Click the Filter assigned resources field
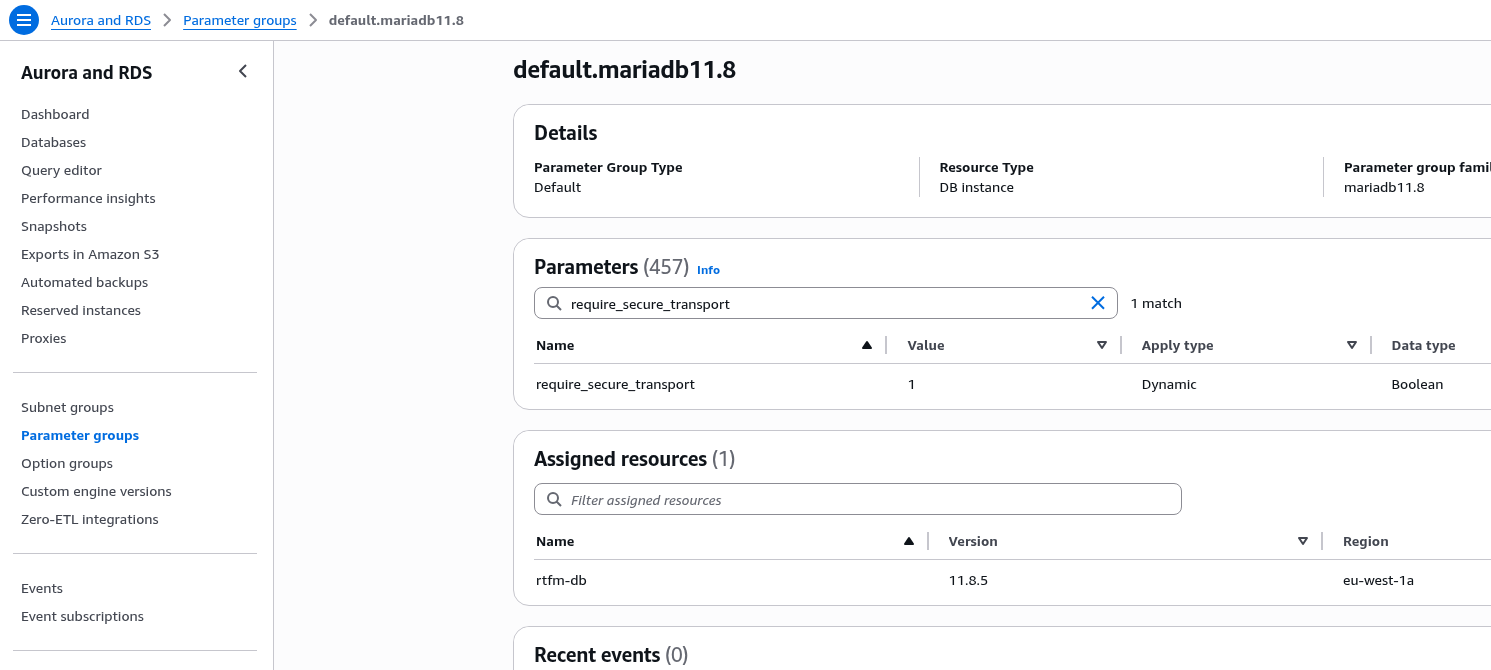The height and width of the screenshot is (670, 1491). 870,499
